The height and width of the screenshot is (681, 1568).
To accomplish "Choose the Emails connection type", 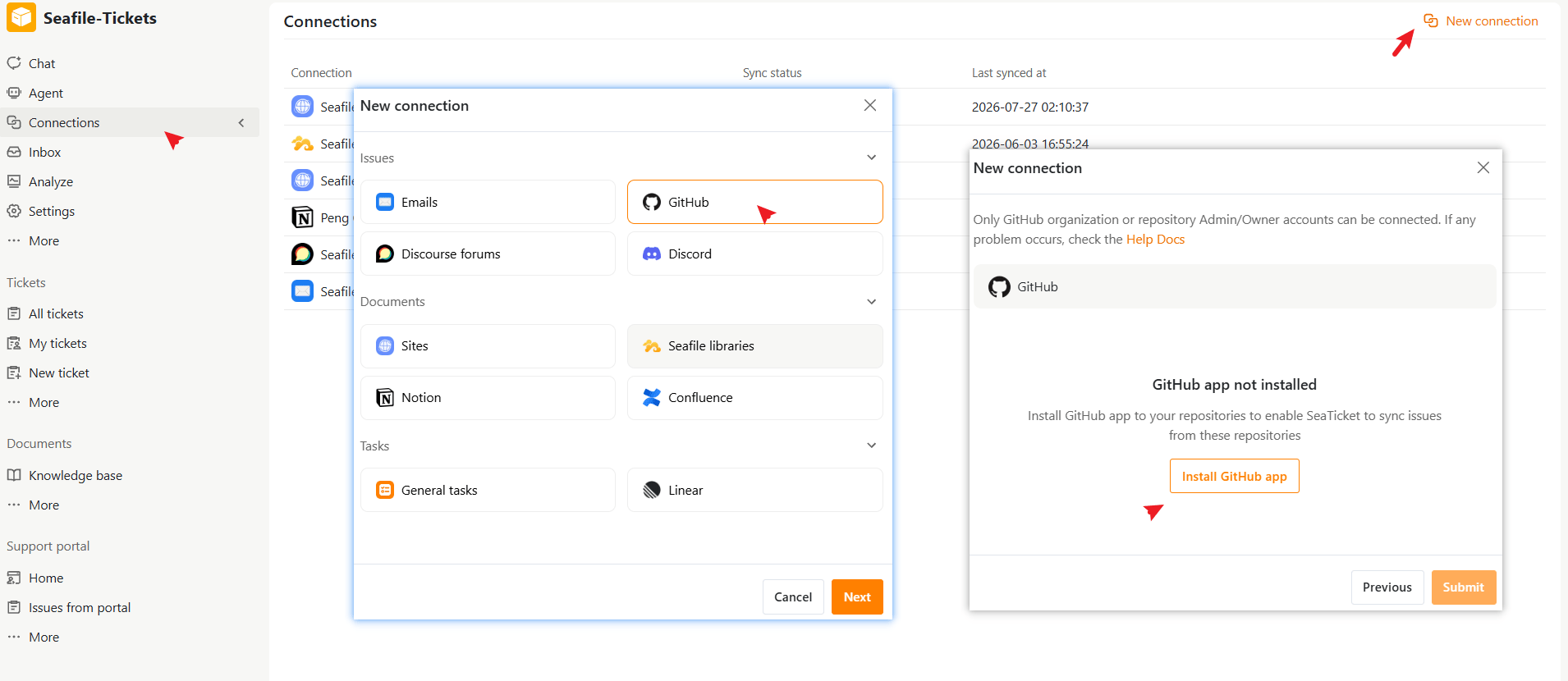I will click(x=488, y=202).
